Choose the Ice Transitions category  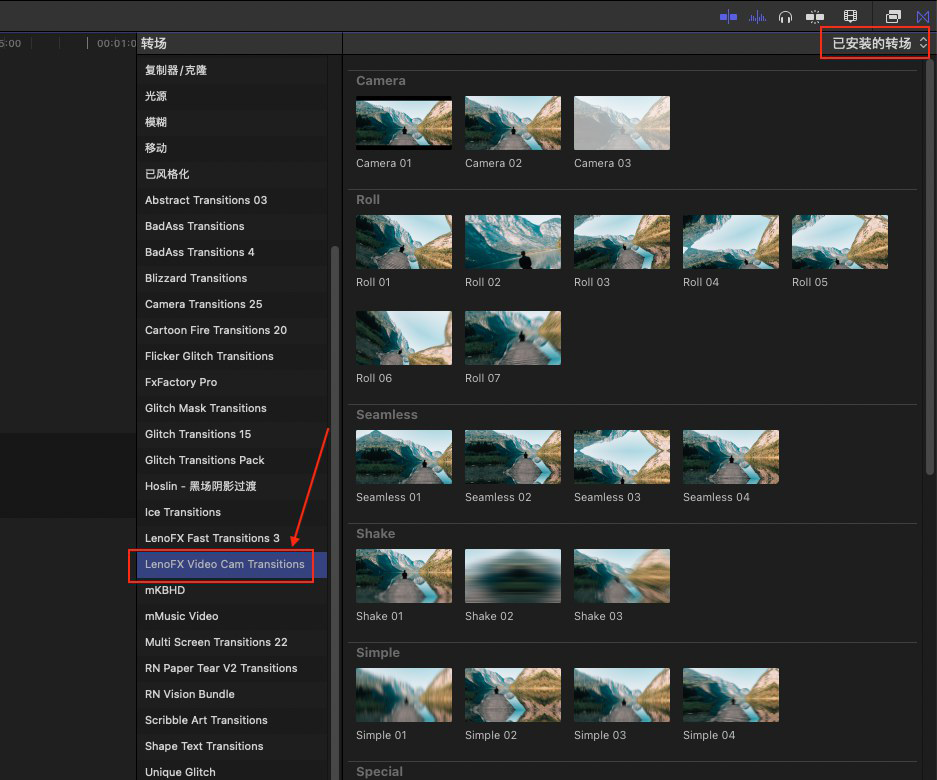[232, 512]
